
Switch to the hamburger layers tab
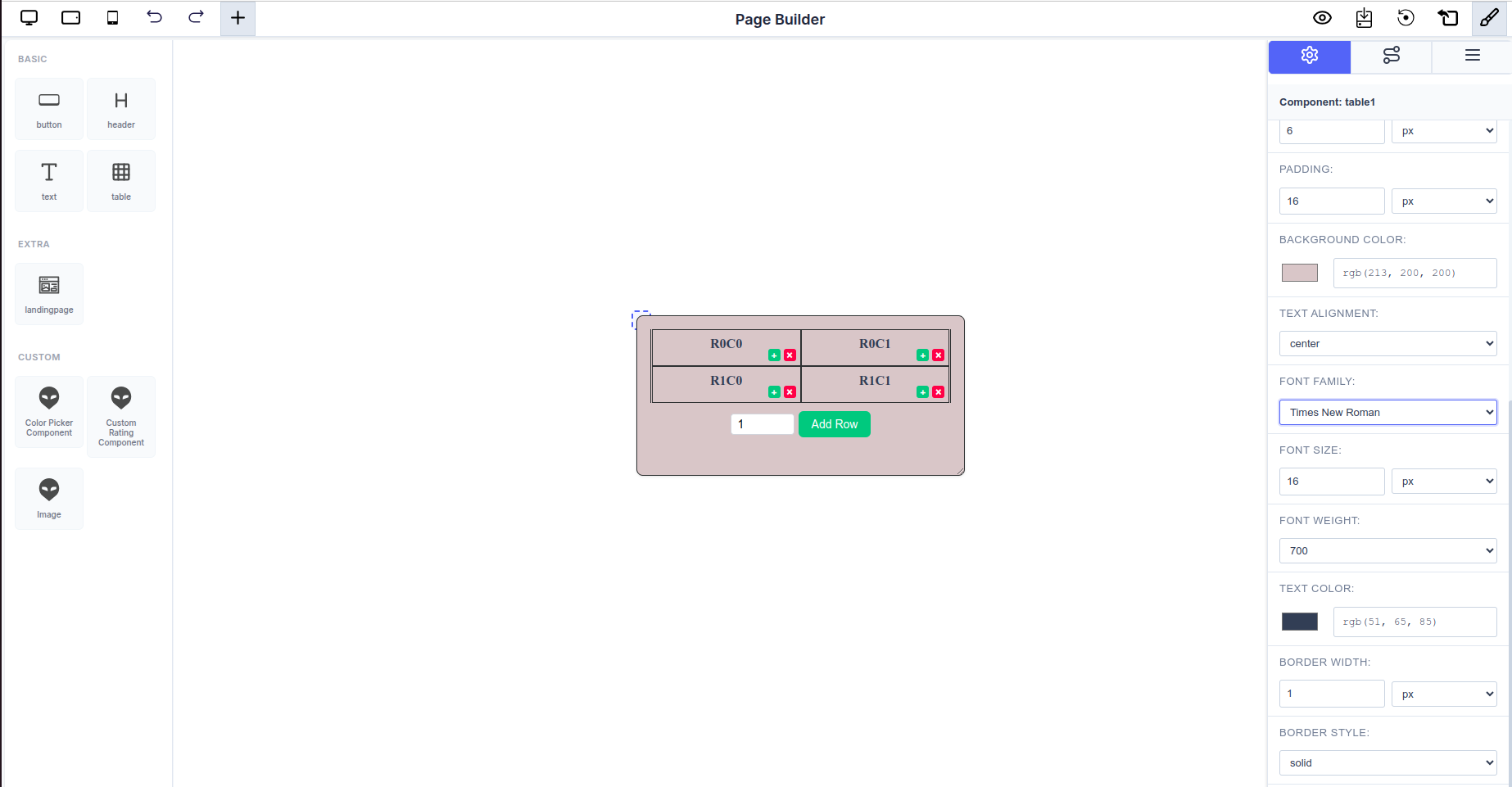1472,56
